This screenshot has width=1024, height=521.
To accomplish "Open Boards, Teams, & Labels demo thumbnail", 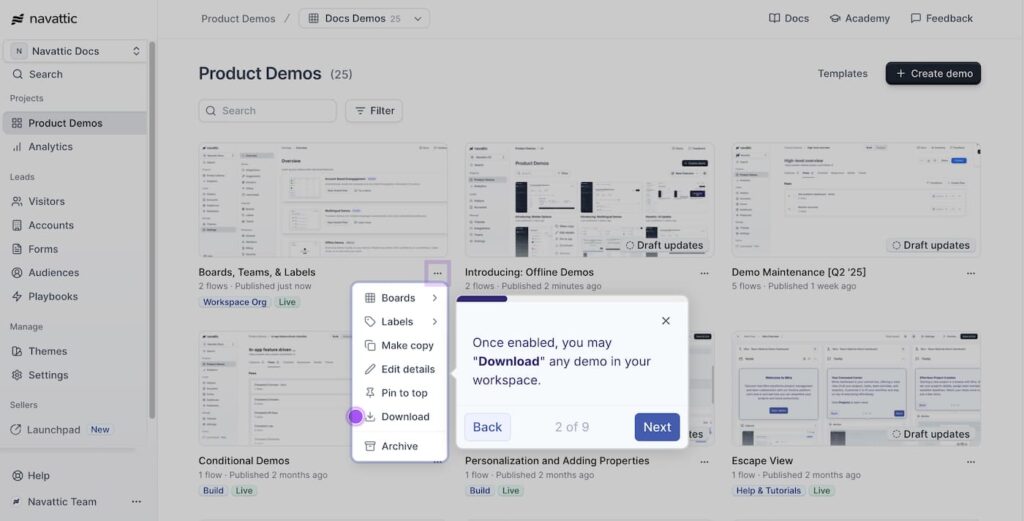I will [x=323, y=200].
